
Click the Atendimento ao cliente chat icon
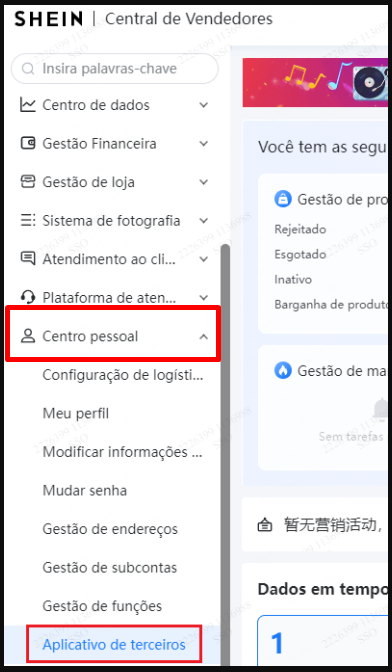[28, 259]
